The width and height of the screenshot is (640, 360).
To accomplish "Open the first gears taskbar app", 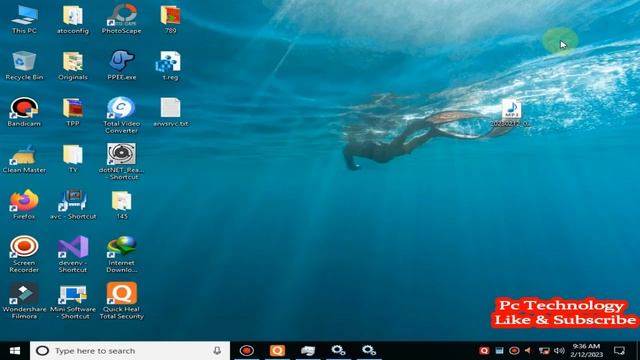I will 338,351.
